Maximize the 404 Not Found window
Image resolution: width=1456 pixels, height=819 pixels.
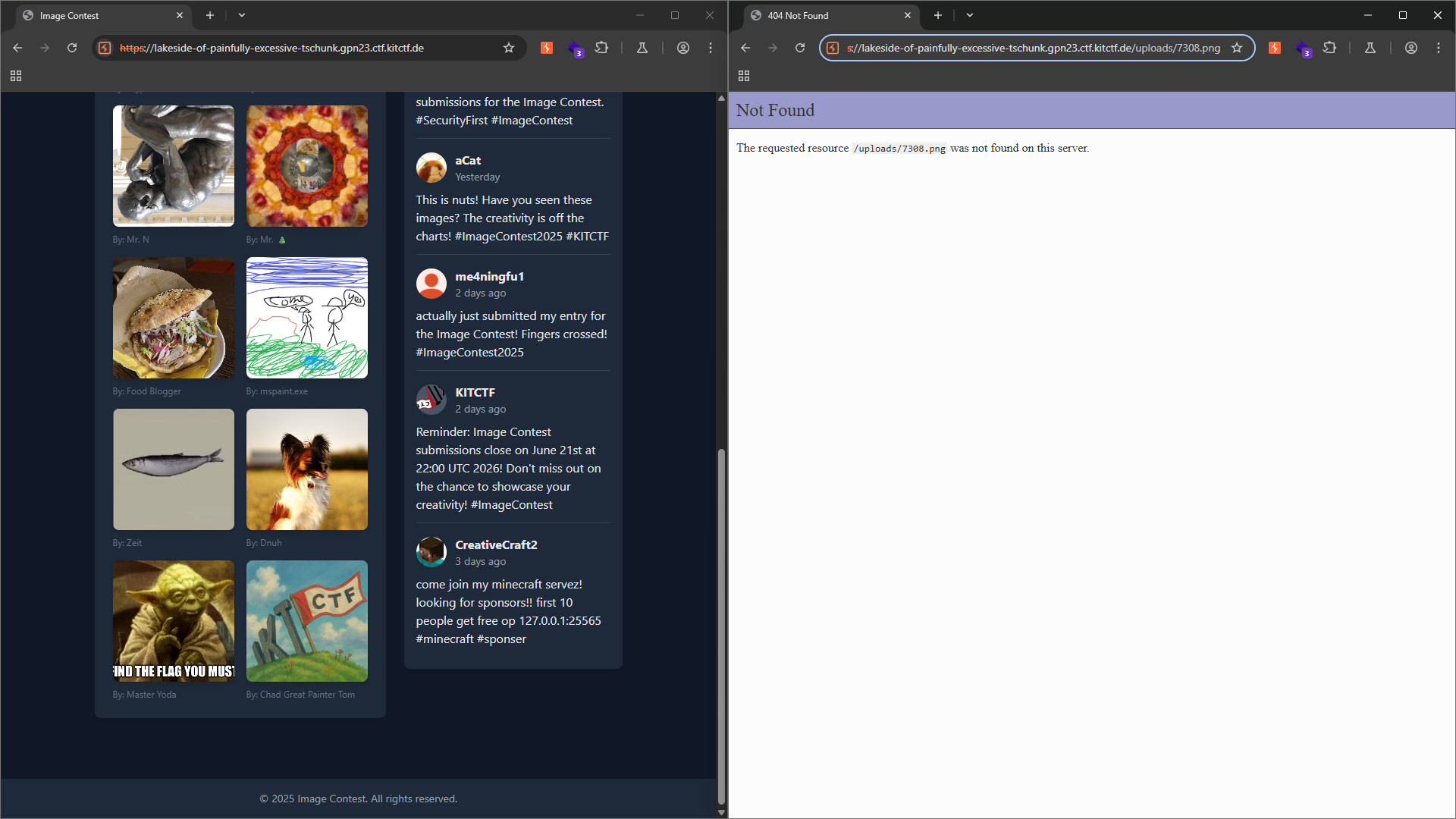click(1403, 15)
